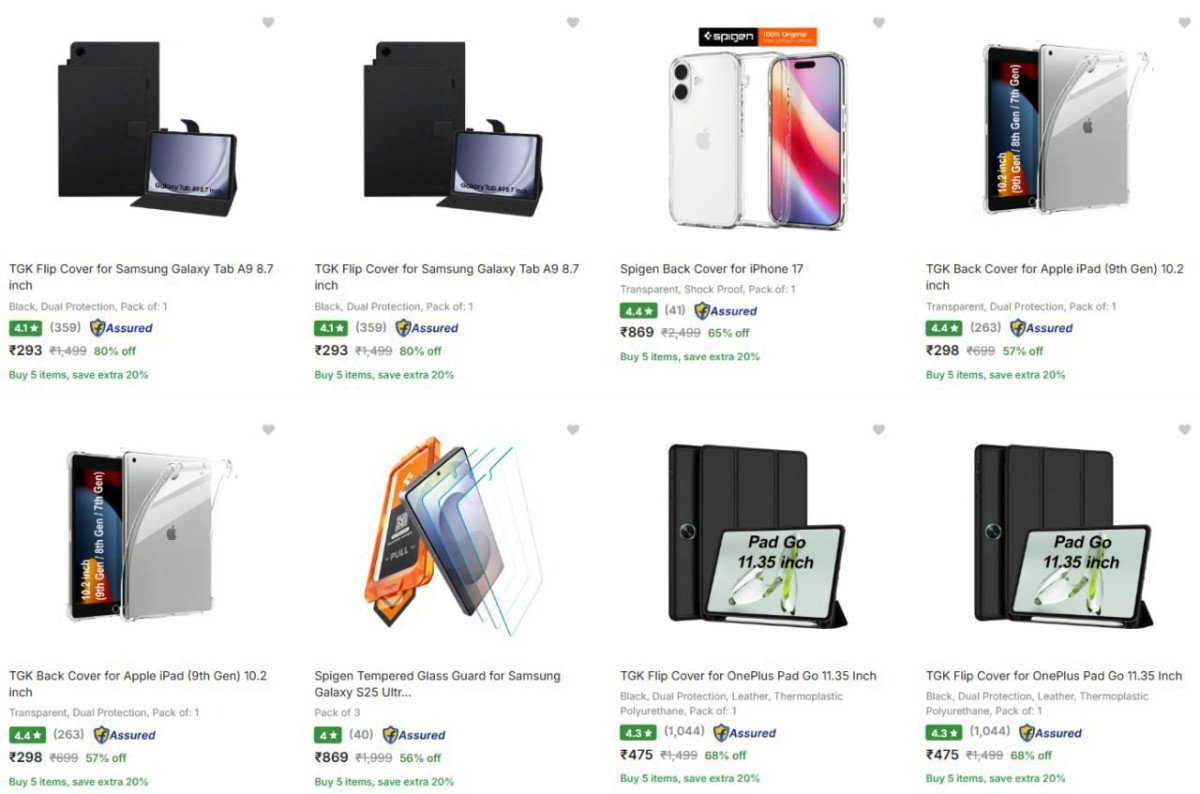This screenshot has height=794, width=1200.
Task: Toggle heart on top-row TGK iPad back cover
Action: [x=1185, y=23]
